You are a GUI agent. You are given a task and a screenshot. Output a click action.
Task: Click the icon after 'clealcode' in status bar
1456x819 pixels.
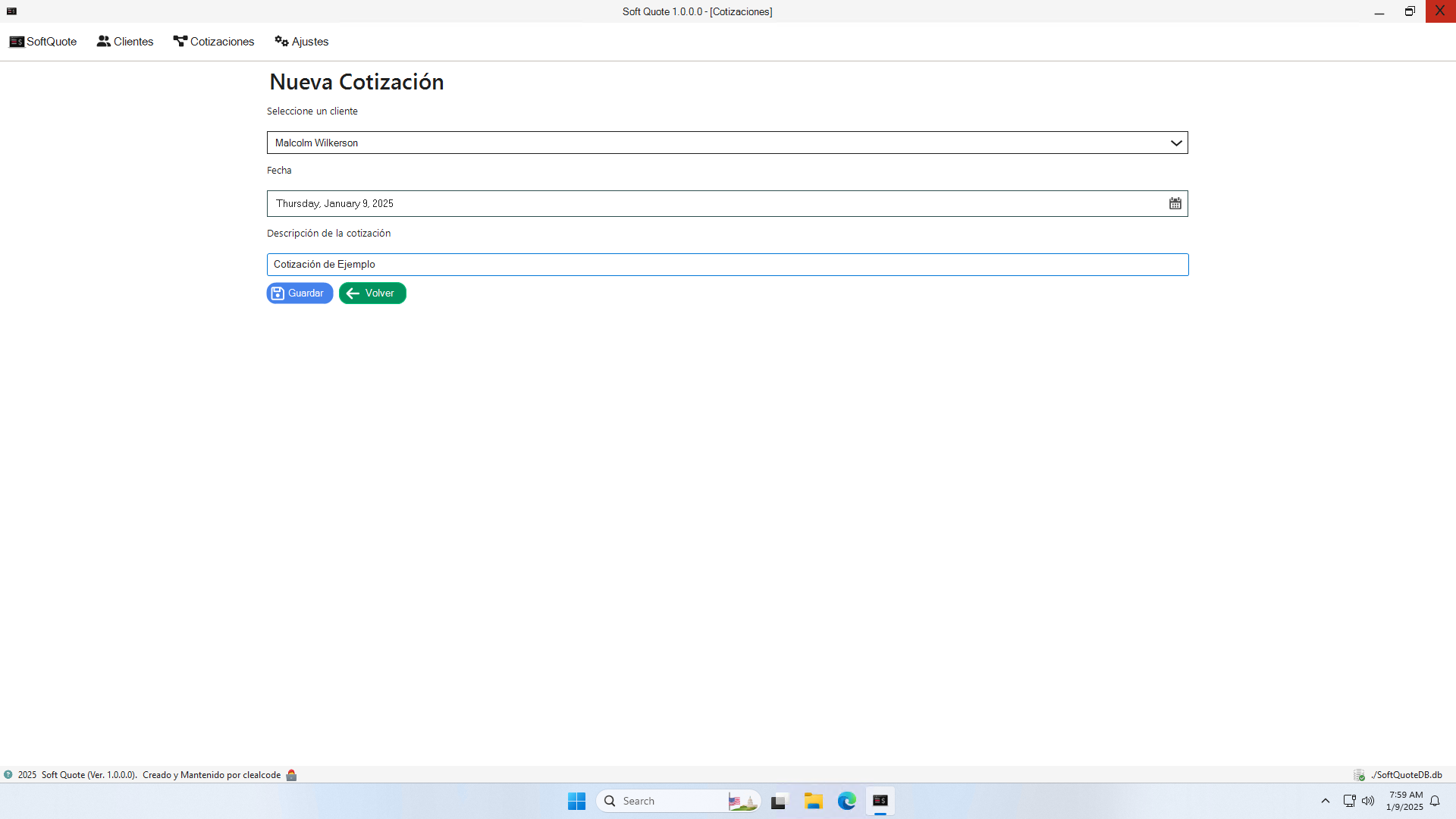[x=291, y=775]
